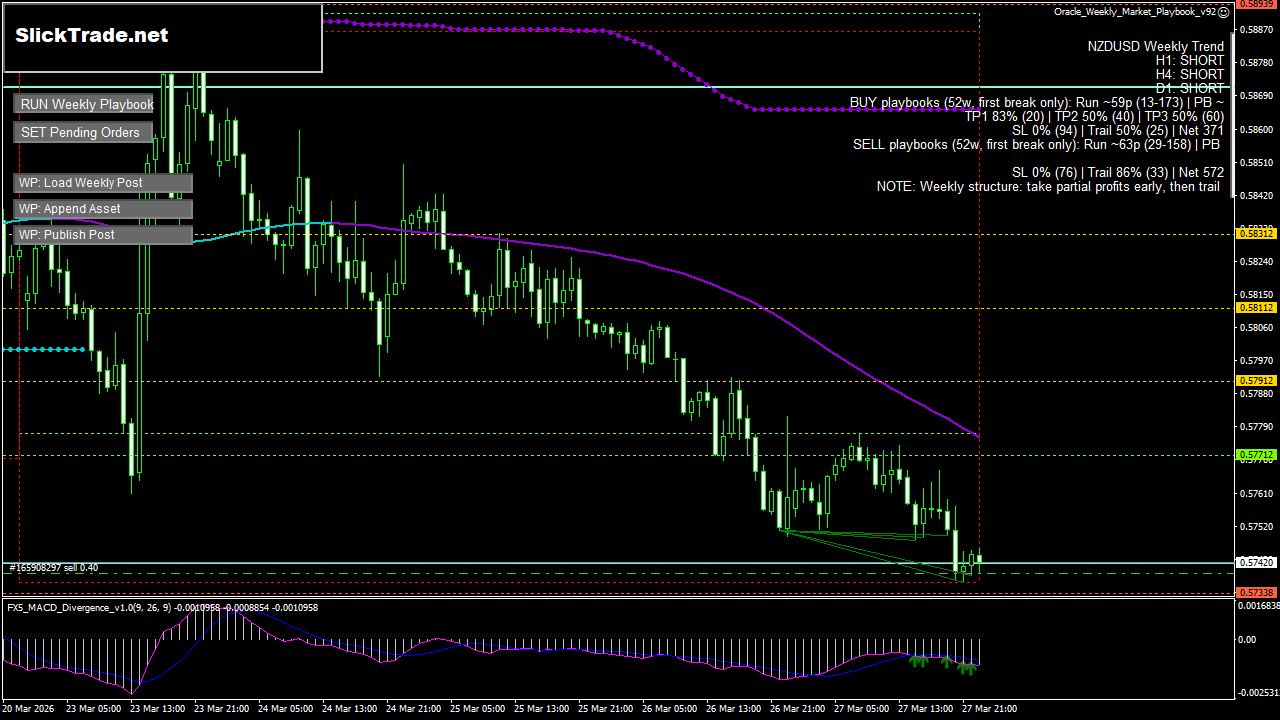Image resolution: width=1280 pixels, height=720 pixels.
Task: Click the TP1 83% (20) targets line
Action: tap(1094, 116)
